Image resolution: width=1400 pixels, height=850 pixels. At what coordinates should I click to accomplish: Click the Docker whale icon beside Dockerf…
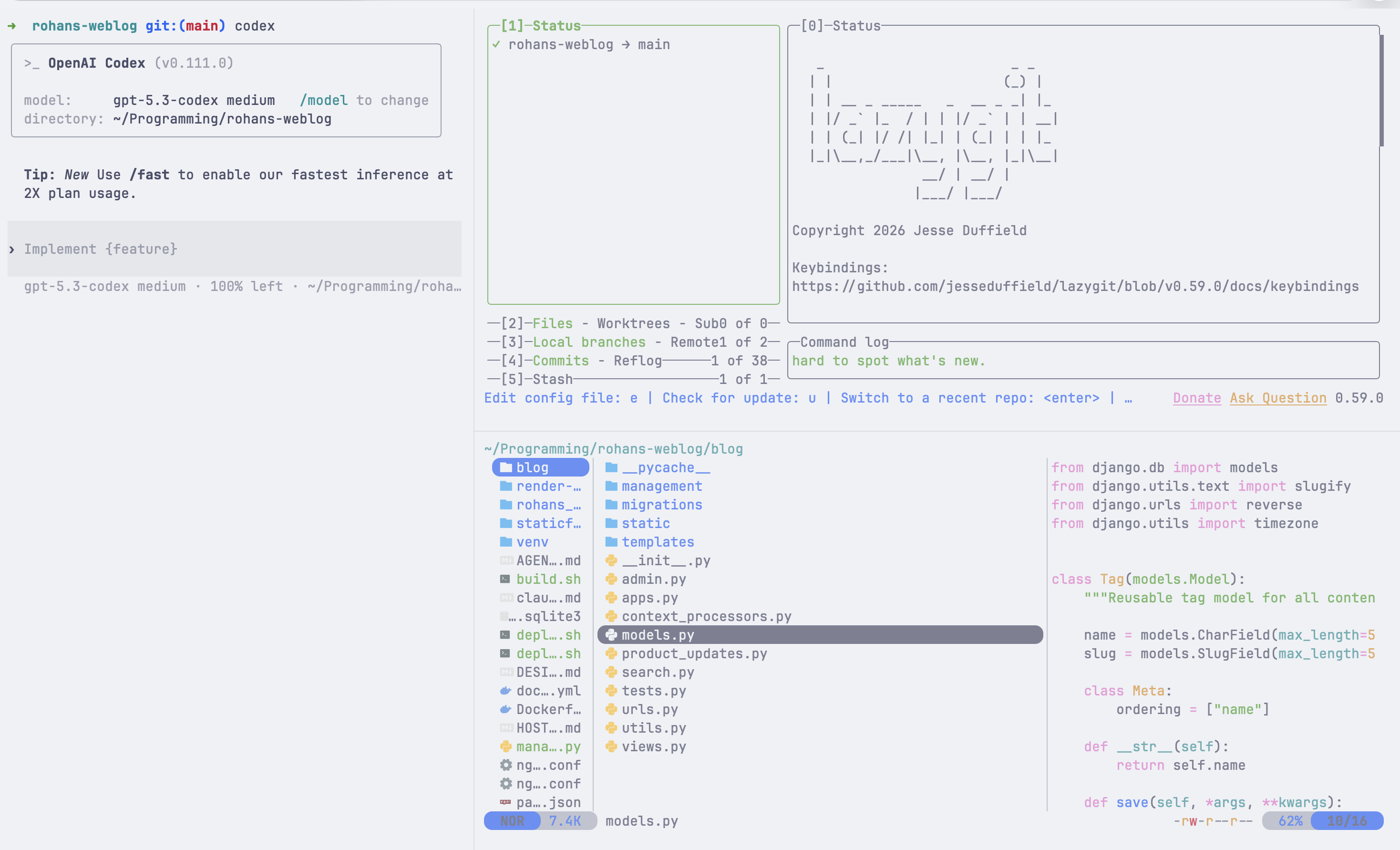505,709
